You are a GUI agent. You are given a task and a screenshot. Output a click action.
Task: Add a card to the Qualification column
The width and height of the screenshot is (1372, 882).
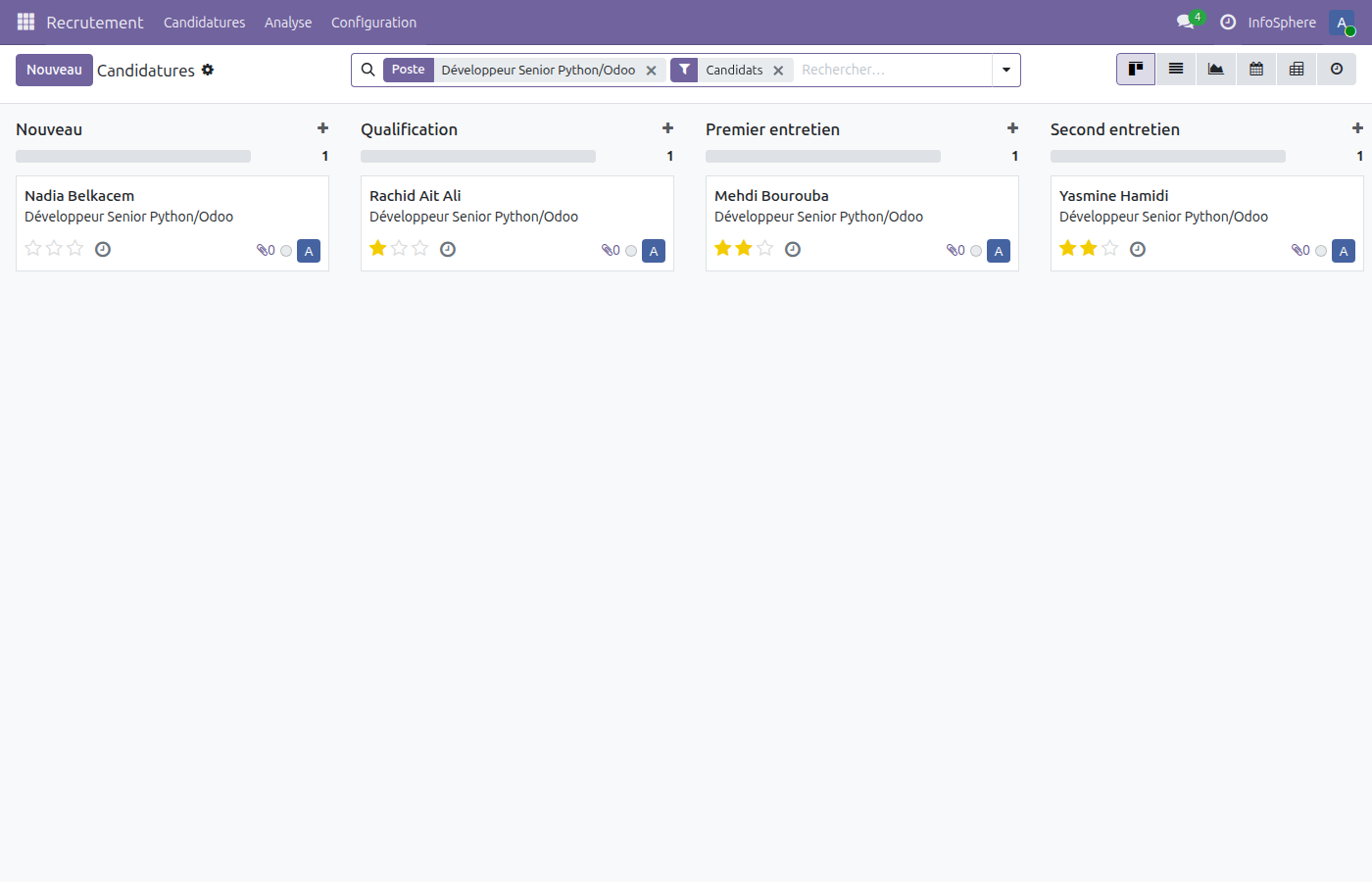[x=667, y=127]
